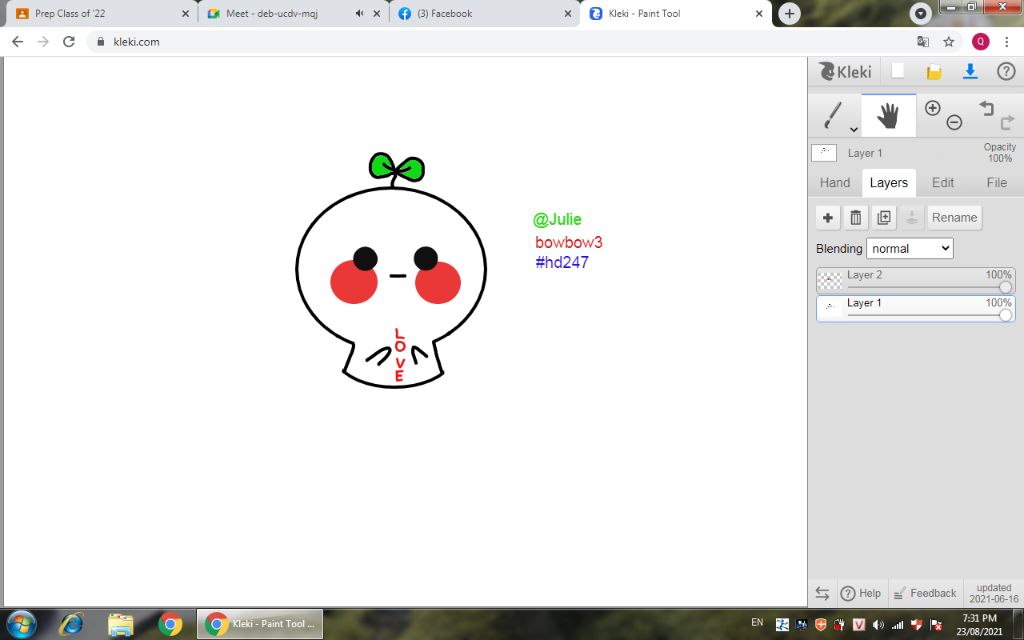The width and height of the screenshot is (1024, 640).
Task: Select Layer 1 in the layers list
Action: pos(916,308)
